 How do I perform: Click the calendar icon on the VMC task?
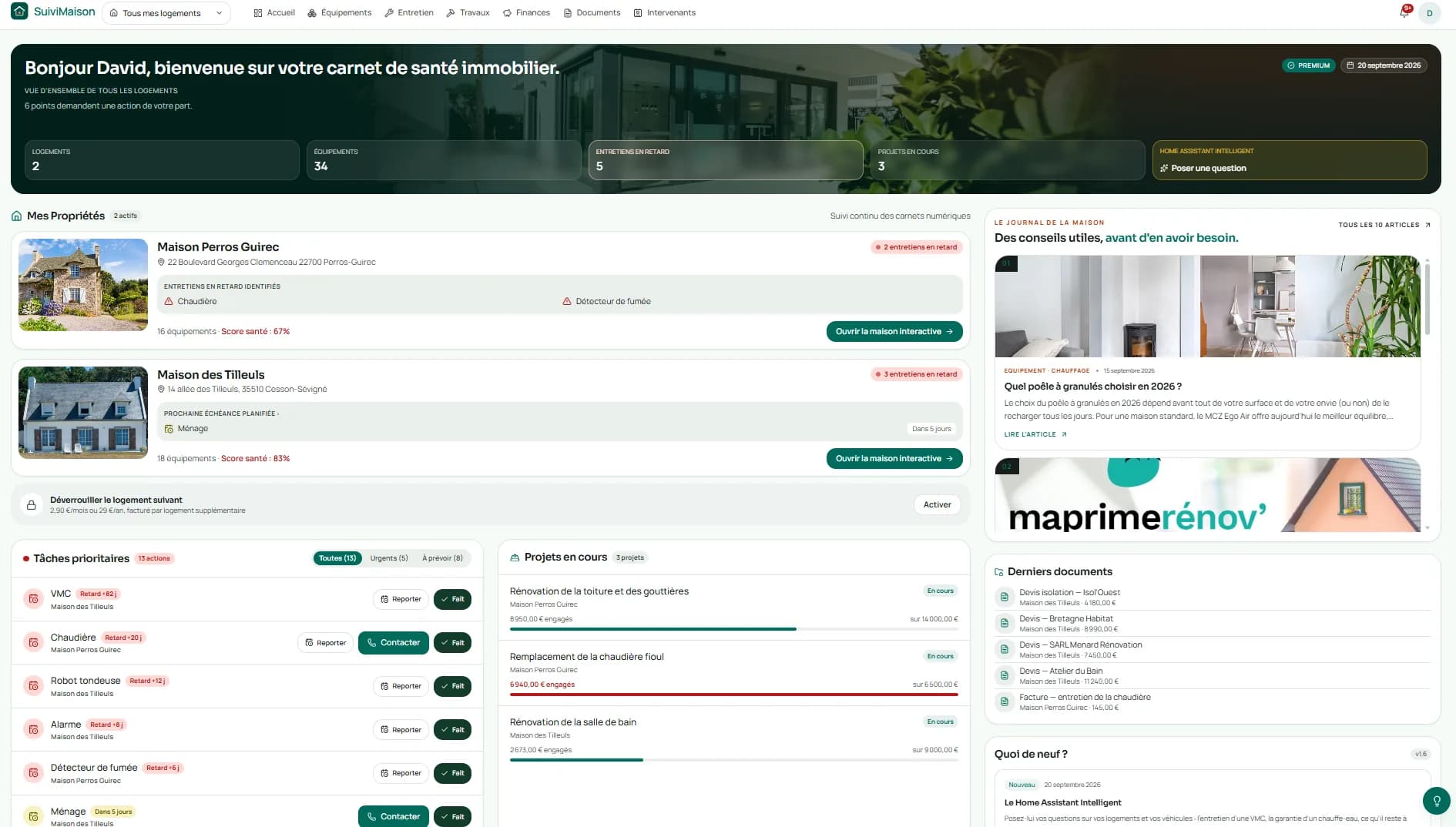pos(33,599)
